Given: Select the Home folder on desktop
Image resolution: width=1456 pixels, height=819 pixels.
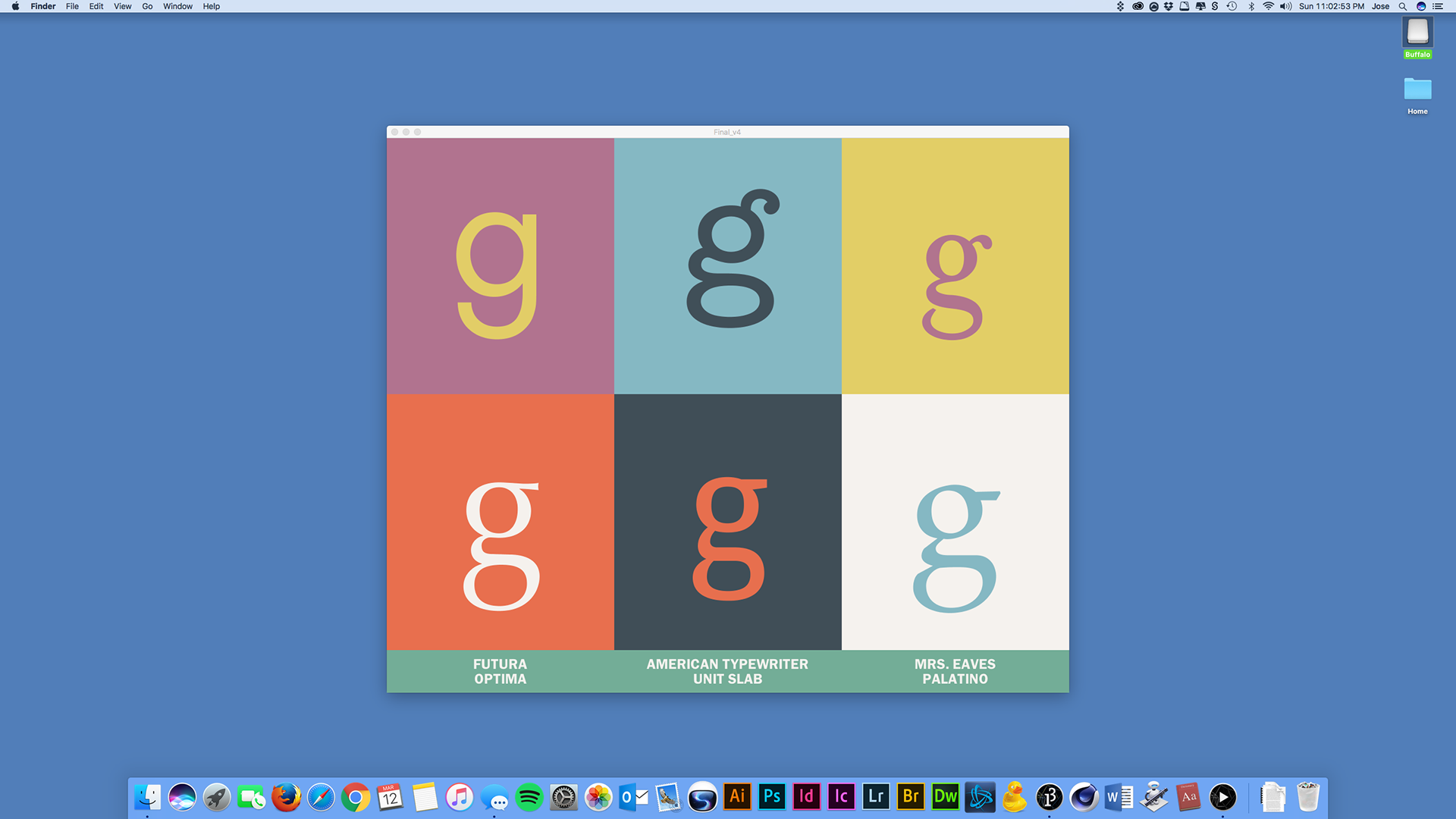Looking at the screenshot, I should 1417,96.
